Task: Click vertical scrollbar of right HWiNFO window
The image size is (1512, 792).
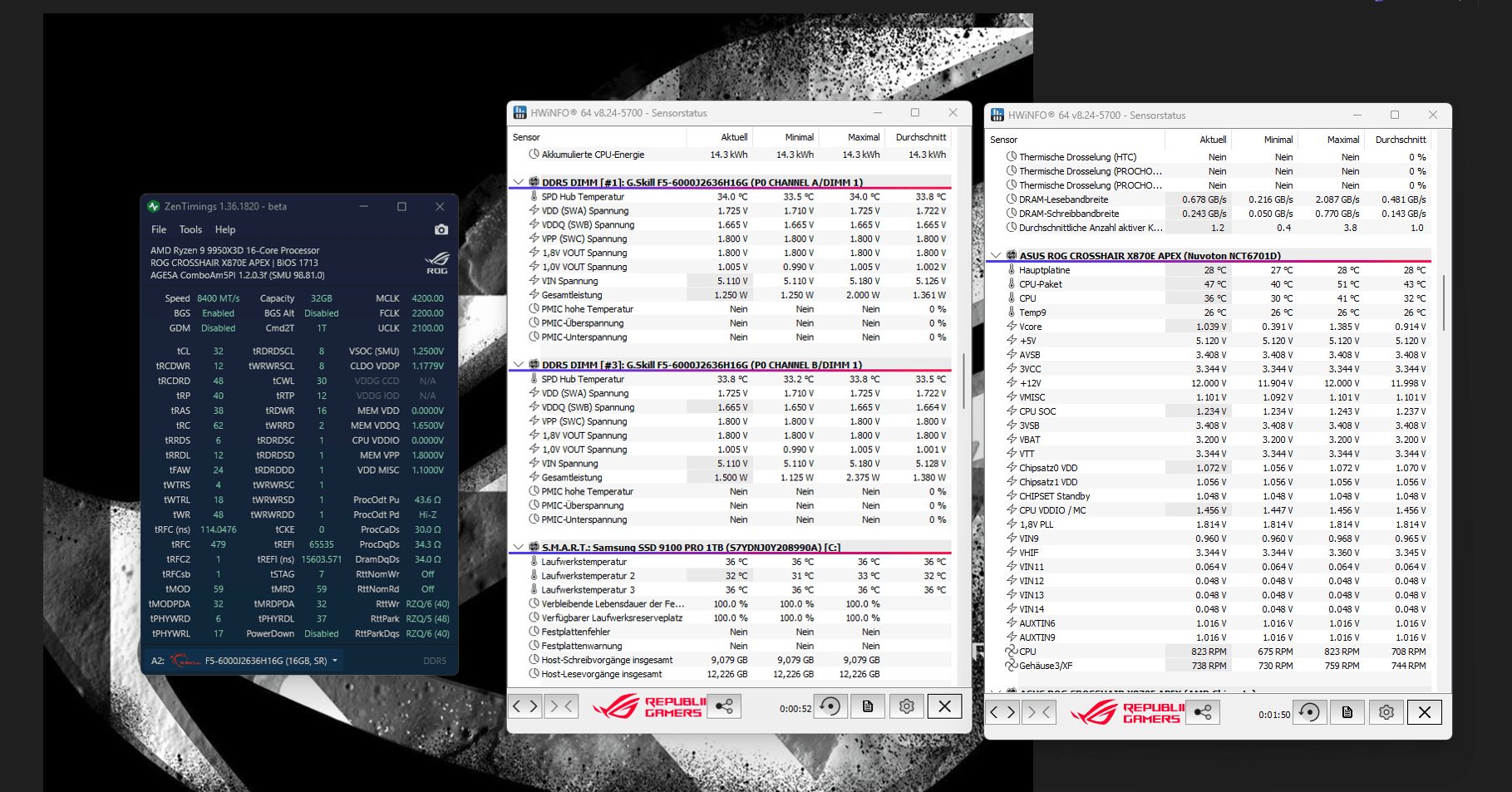Action: coord(1444,303)
